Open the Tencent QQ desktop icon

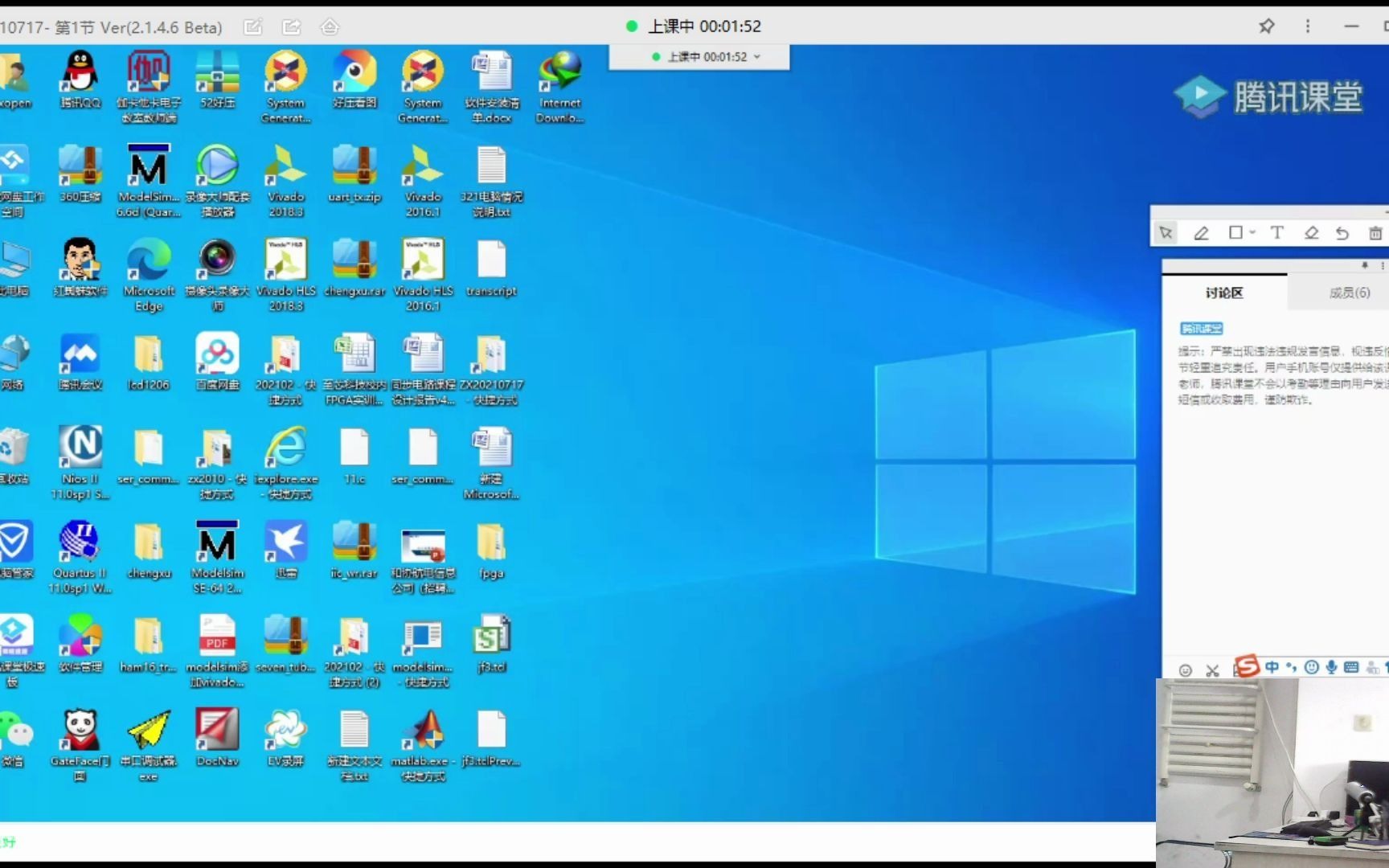(80, 80)
